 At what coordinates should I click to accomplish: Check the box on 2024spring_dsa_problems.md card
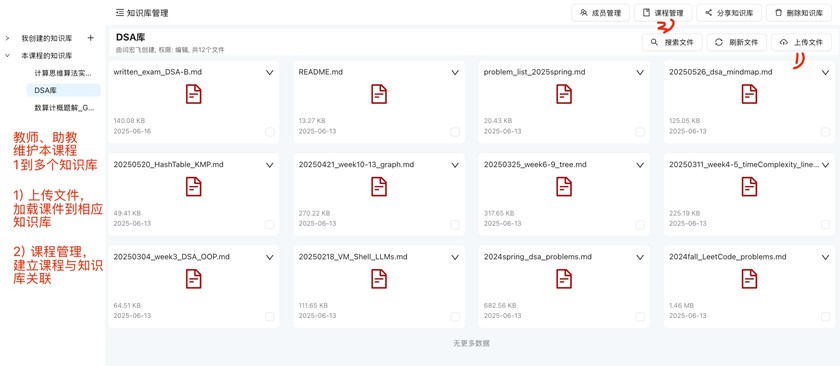[640, 317]
